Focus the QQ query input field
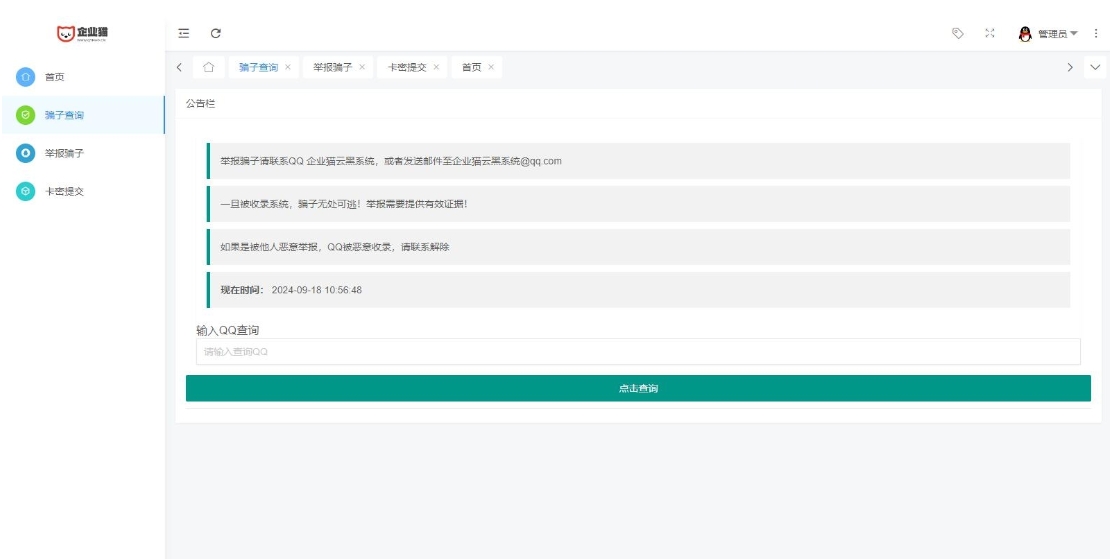Viewport: 1110px width, 559px height. tap(638, 352)
